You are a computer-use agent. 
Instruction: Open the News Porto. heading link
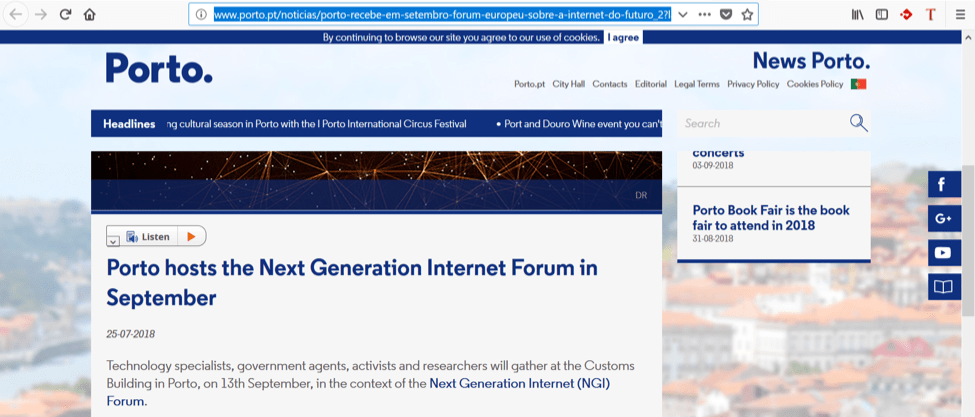coord(811,61)
